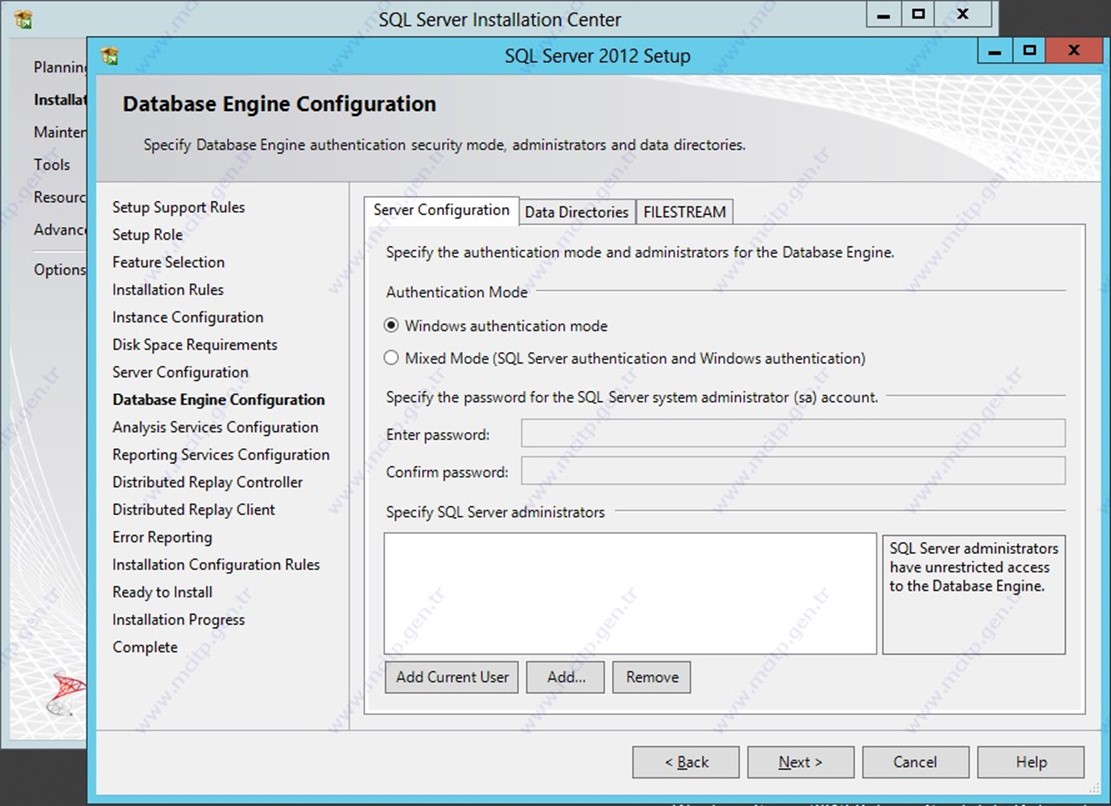Select Maintenance in Installation Center sidebar
Screen dimensions: 1111x806
point(60,132)
